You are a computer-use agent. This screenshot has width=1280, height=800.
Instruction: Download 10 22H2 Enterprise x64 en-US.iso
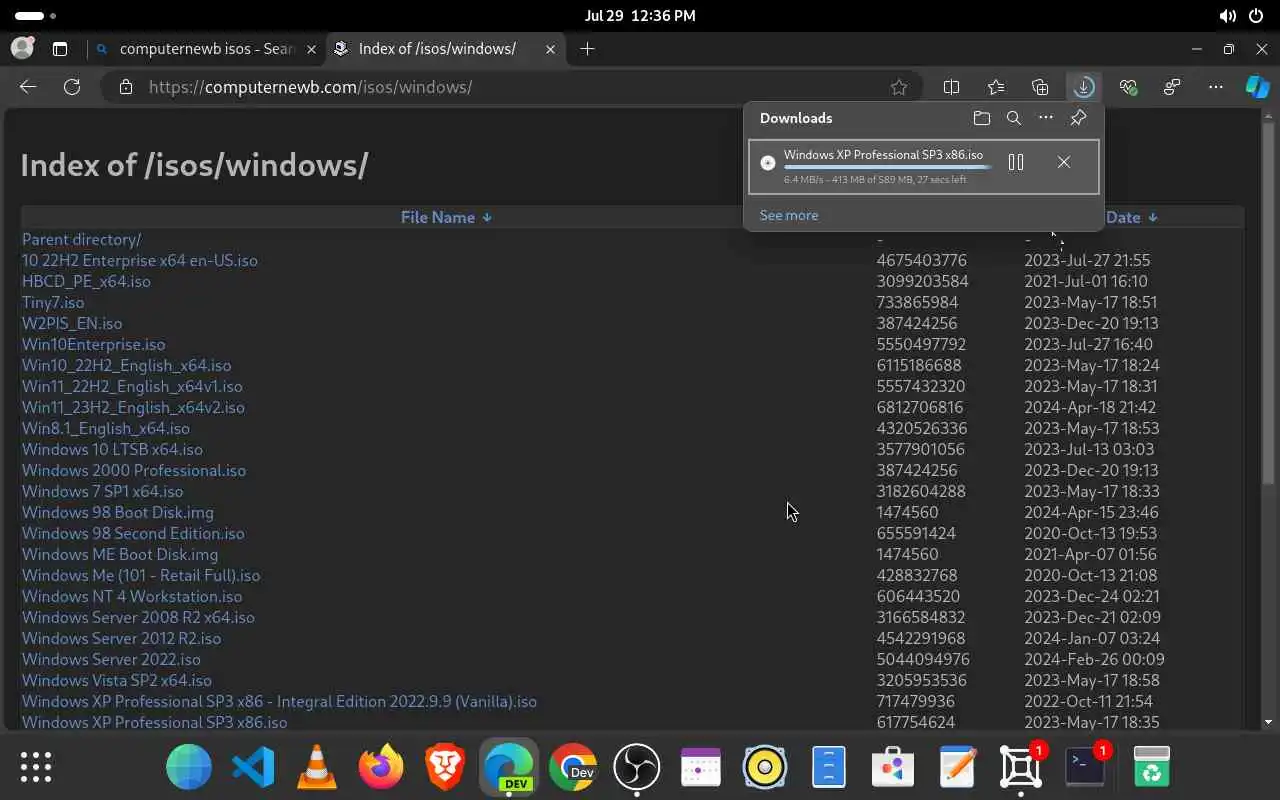[x=140, y=260]
